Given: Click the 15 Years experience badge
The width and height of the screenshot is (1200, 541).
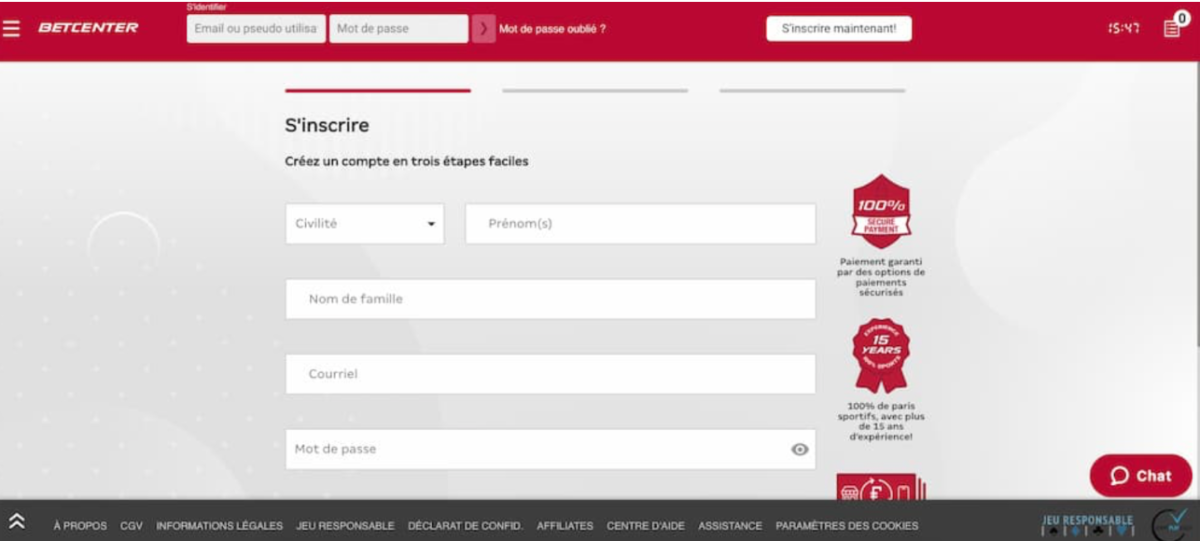Looking at the screenshot, I should (881, 355).
